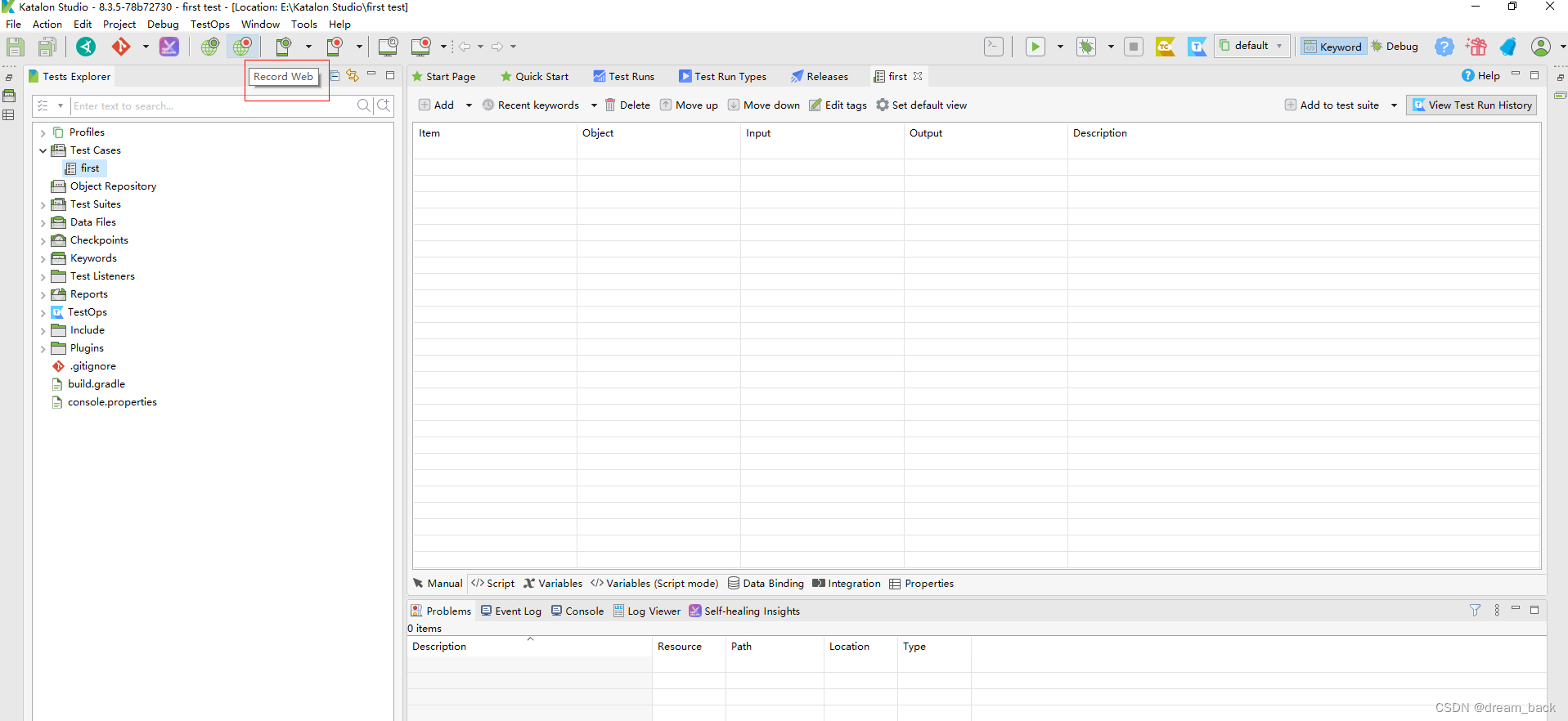
Task: Click the Record Windows desktop icon
Action: click(421, 47)
